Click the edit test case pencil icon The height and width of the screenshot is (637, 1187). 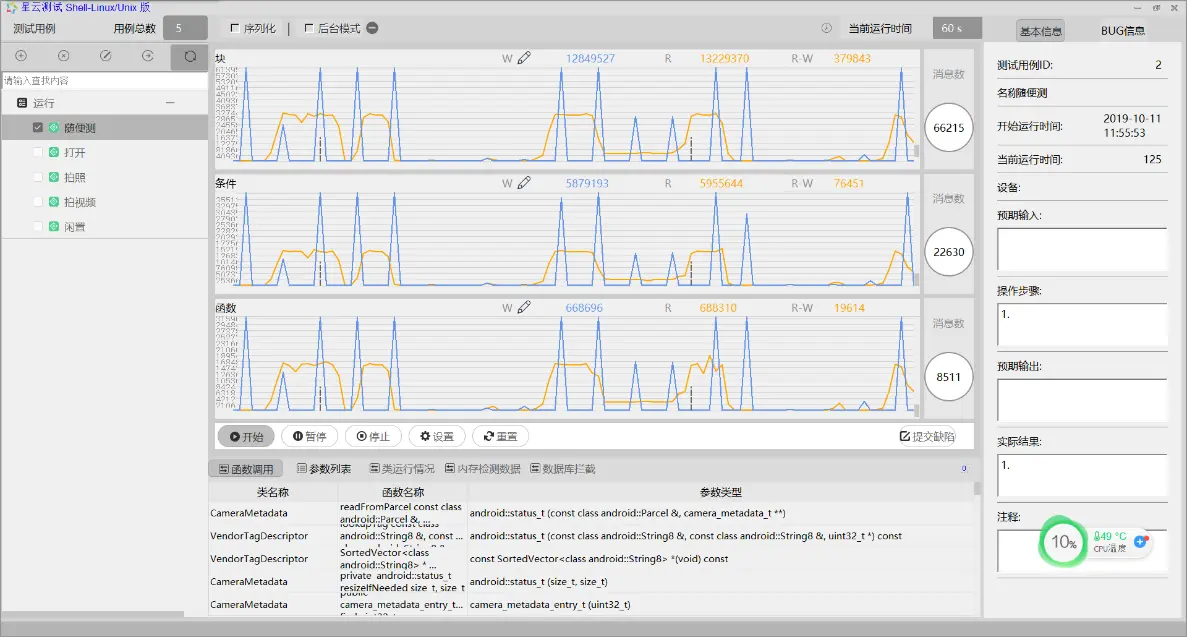(x=106, y=56)
